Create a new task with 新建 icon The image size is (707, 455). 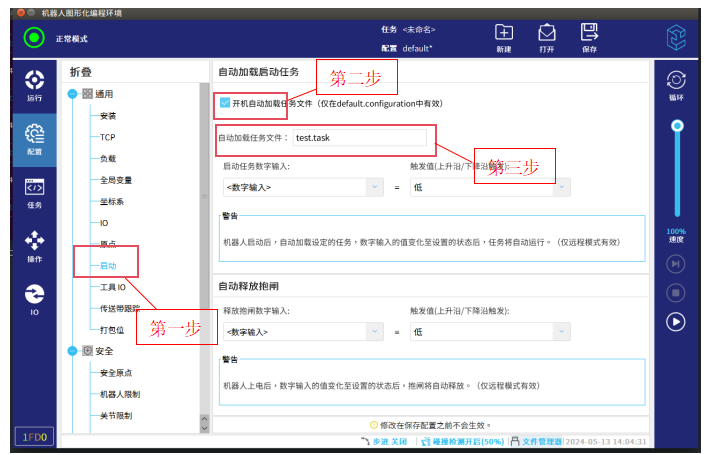coord(504,38)
